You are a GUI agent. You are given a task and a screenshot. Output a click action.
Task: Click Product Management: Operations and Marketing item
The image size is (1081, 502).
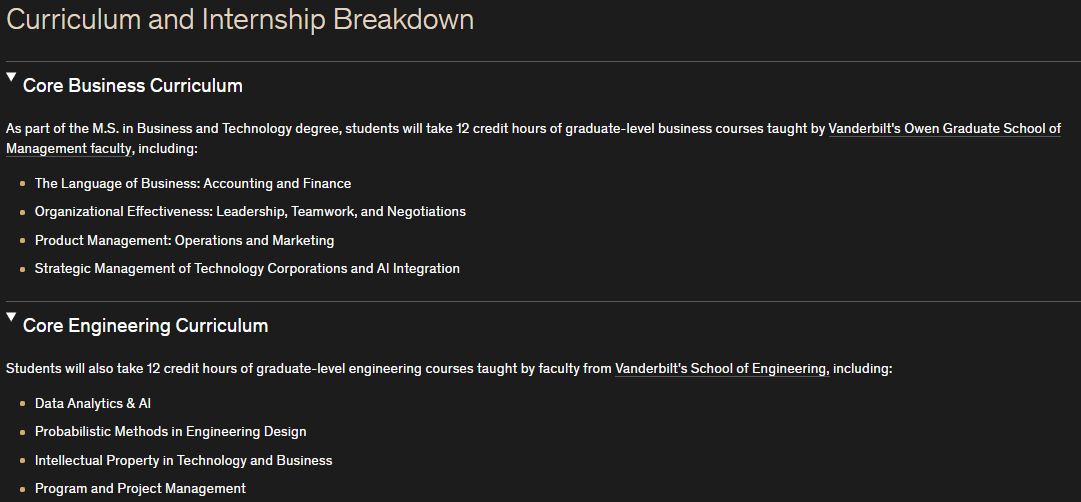point(184,241)
